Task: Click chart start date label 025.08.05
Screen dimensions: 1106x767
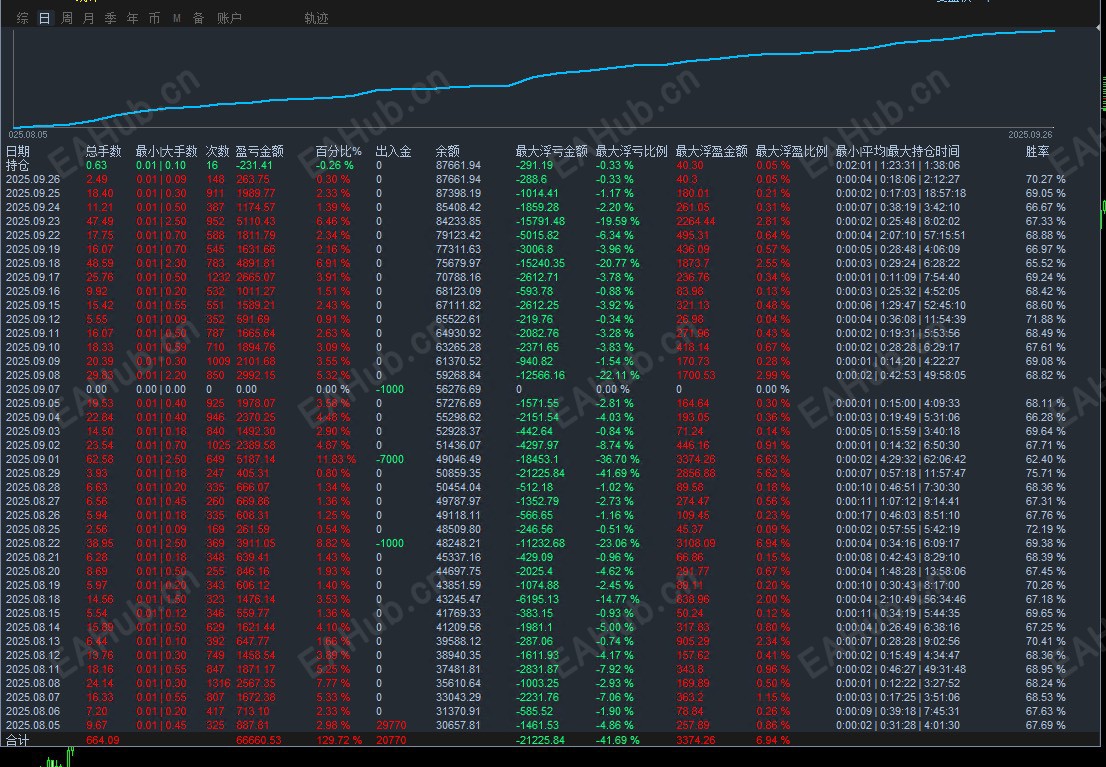Action: pos(28,134)
